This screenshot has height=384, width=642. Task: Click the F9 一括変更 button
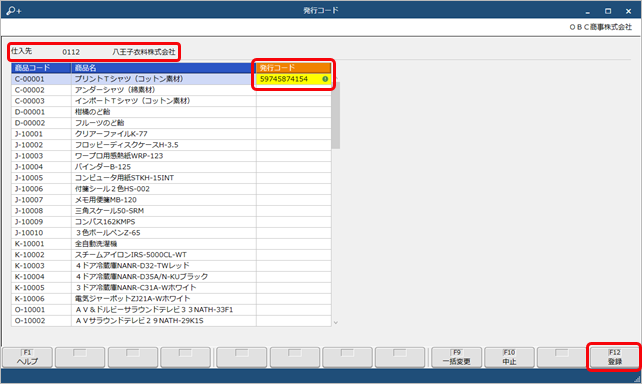click(457, 357)
